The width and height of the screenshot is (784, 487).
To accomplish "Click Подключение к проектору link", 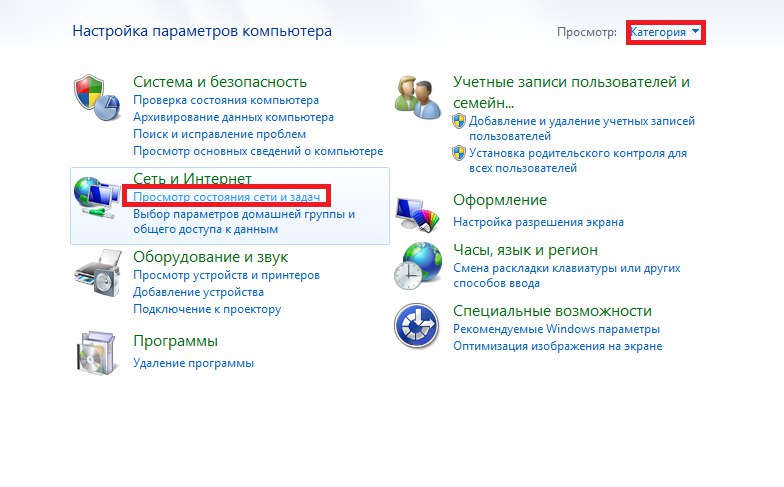I will click(206, 309).
